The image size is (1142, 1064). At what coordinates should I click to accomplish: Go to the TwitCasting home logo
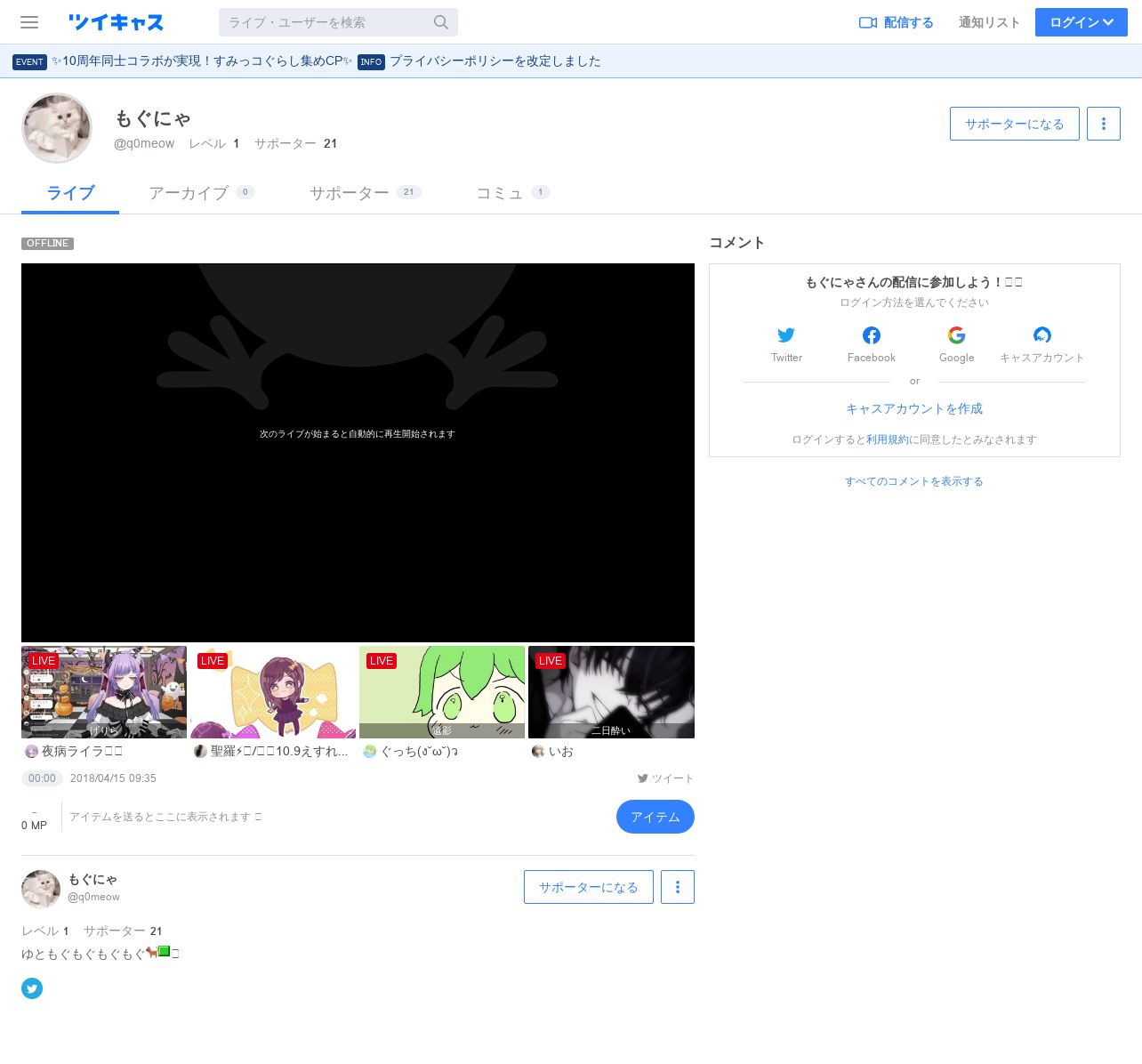pyautogui.click(x=116, y=22)
